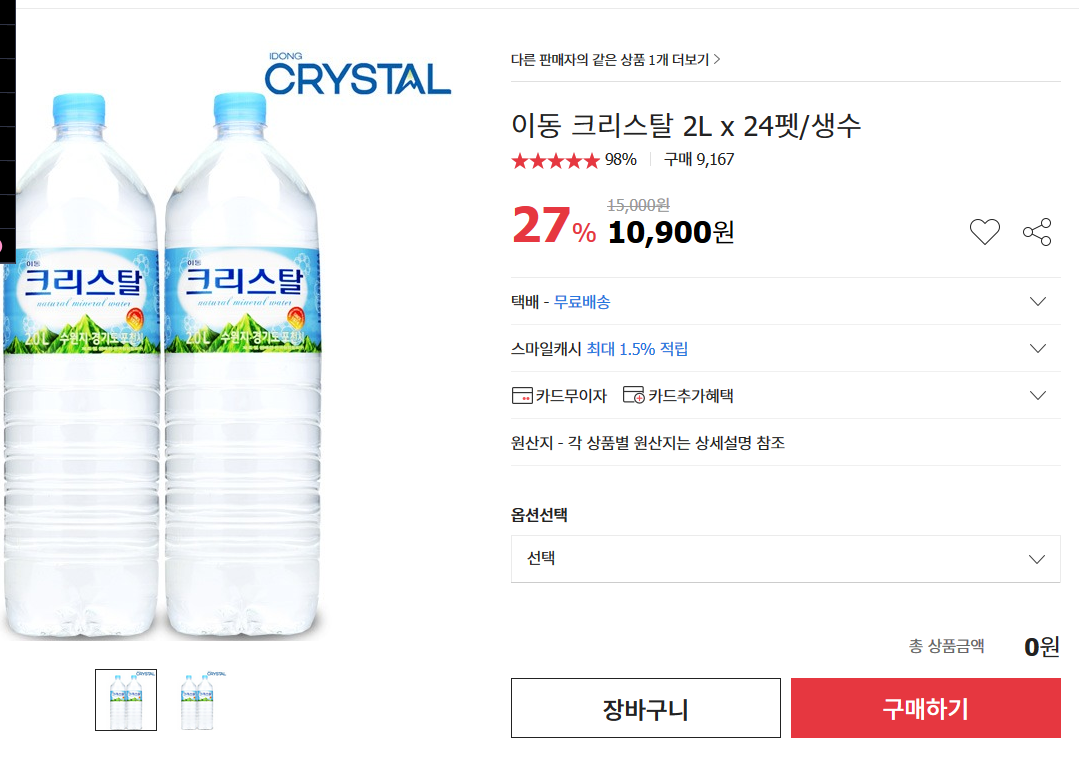Expand the card benefits row chevron
Screen dimensions: 1079x766
1037,395
